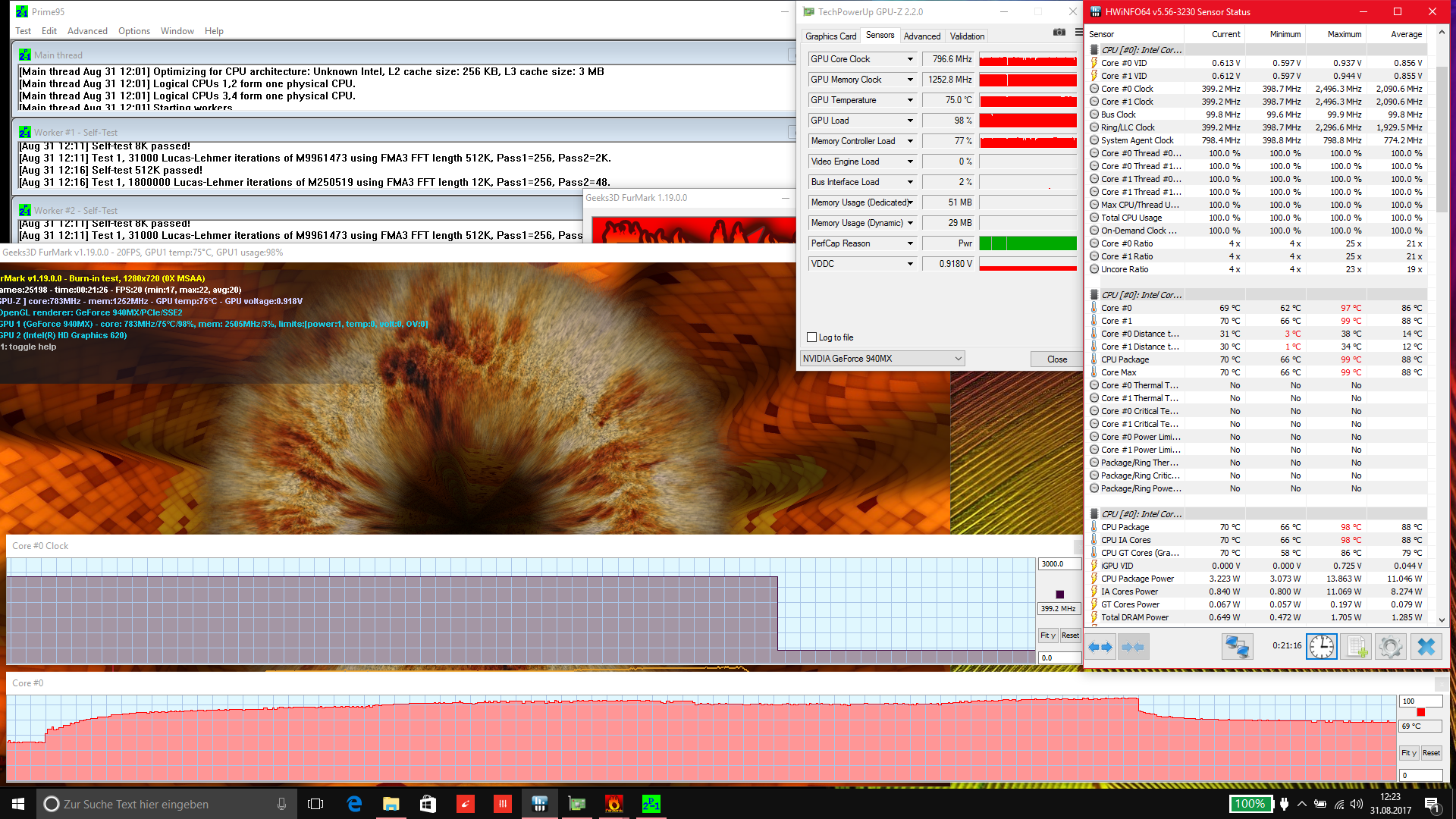This screenshot has height=819, width=1456.
Task: Open the GPU Core Clock sensor dropdown
Action: [x=910, y=59]
